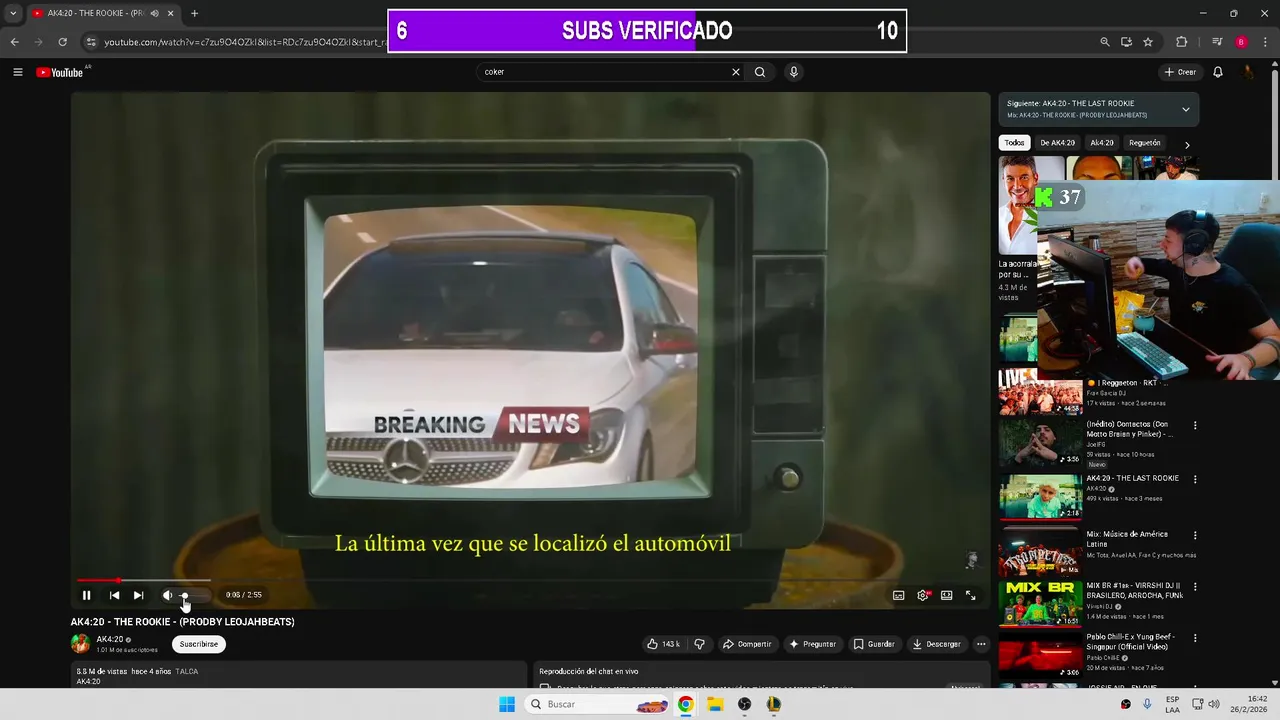The height and width of the screenshot is (720, 1280).
Task: Select the De AK4:20 filter chip
Action: point(1057,143)
